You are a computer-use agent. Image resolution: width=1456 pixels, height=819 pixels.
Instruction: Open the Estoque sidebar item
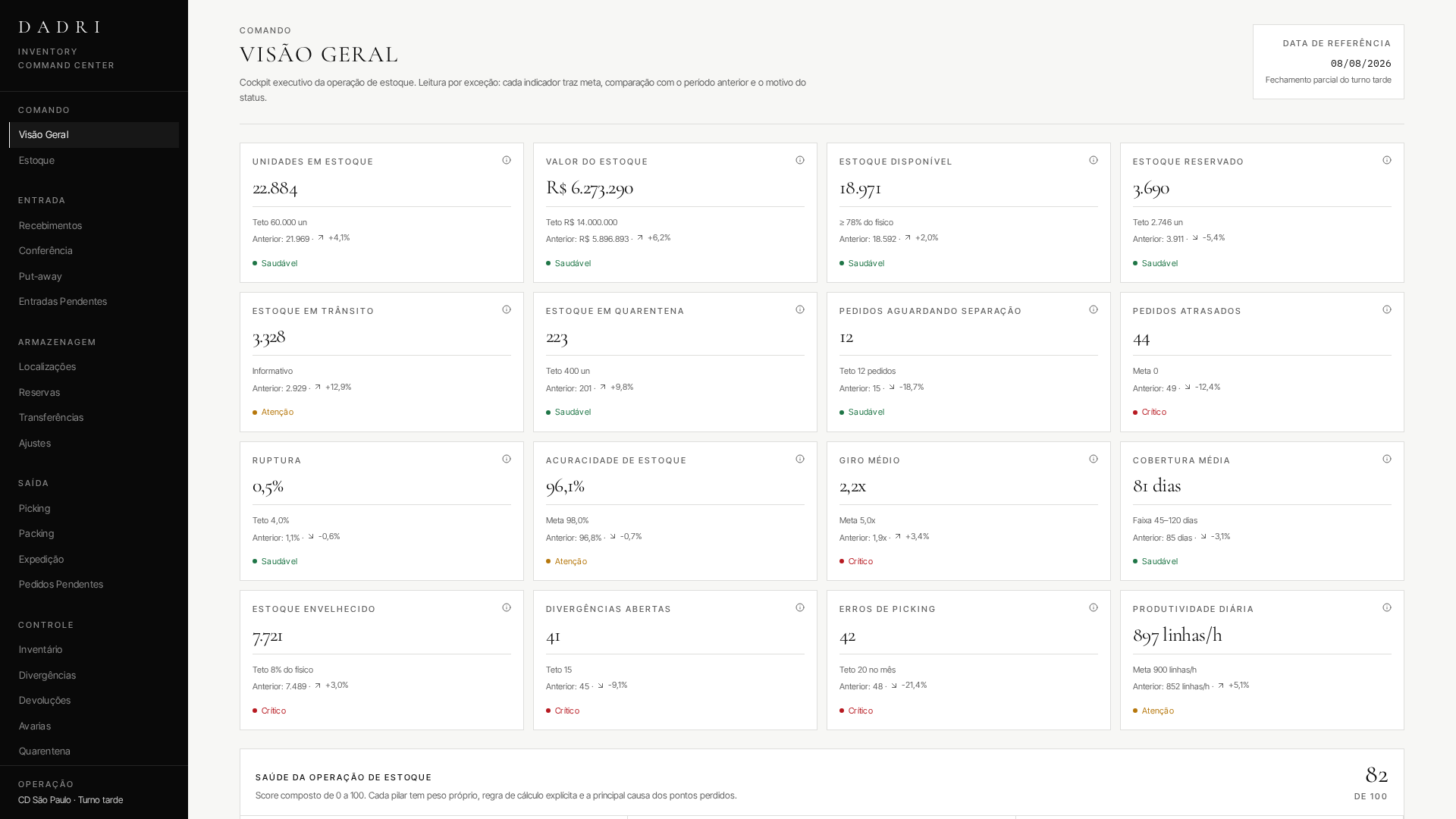[94, 161]
